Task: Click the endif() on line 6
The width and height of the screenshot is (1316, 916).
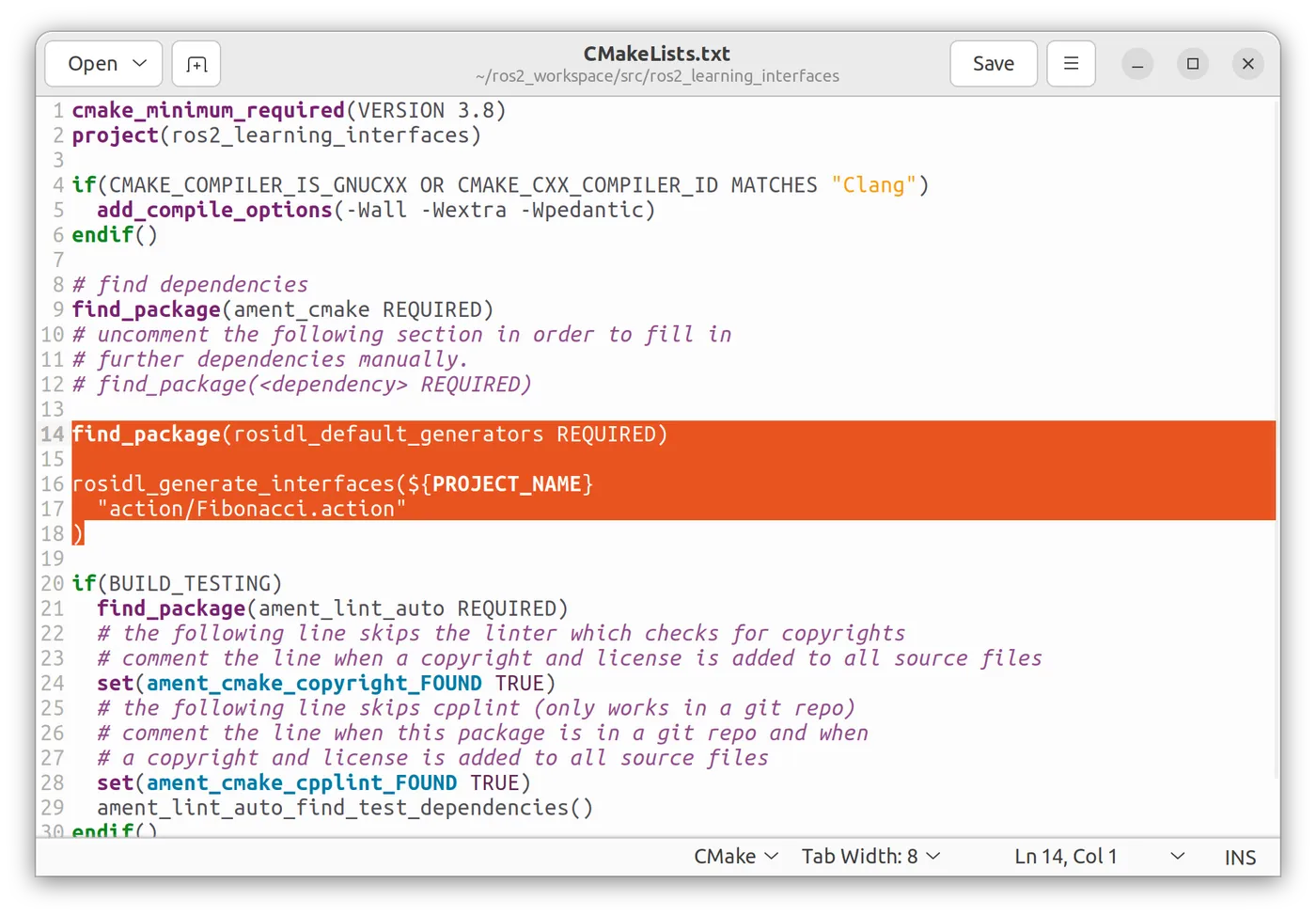Action: coord(115,235)
